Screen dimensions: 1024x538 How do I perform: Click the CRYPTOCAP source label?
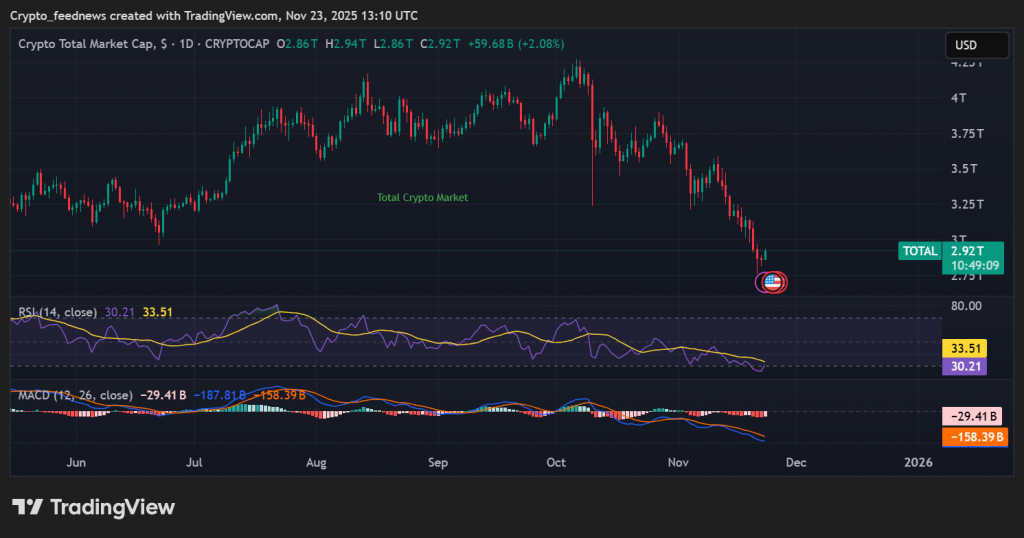(237, 44)
